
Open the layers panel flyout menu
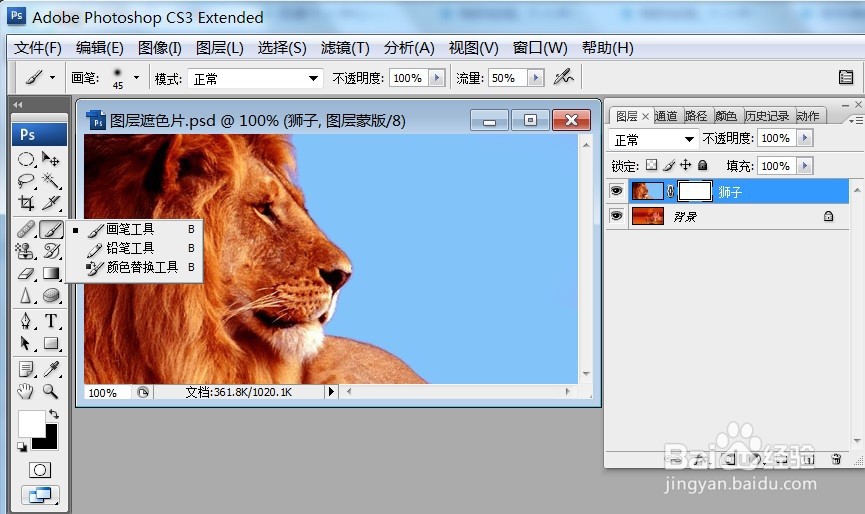point(856,120)
